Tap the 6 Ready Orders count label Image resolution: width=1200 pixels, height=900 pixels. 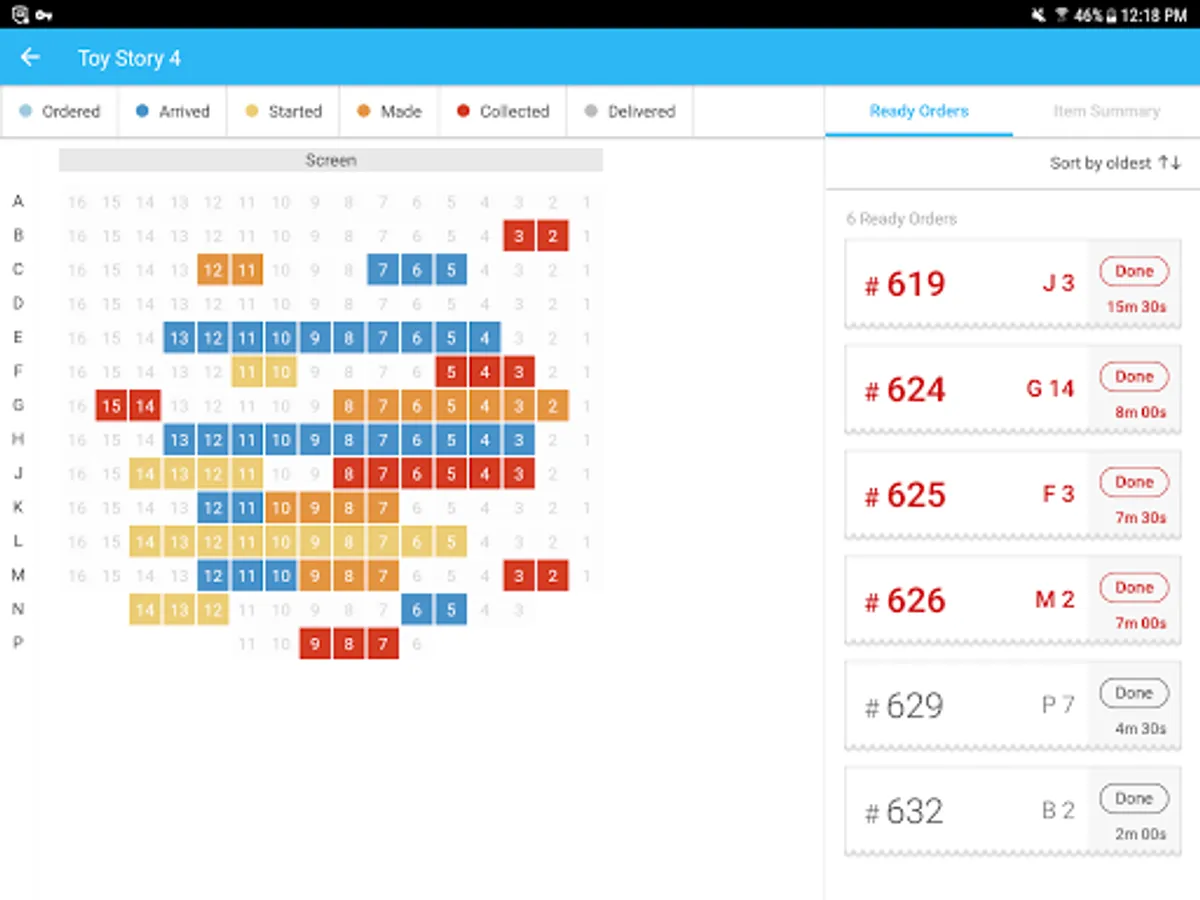click(901, 218)
